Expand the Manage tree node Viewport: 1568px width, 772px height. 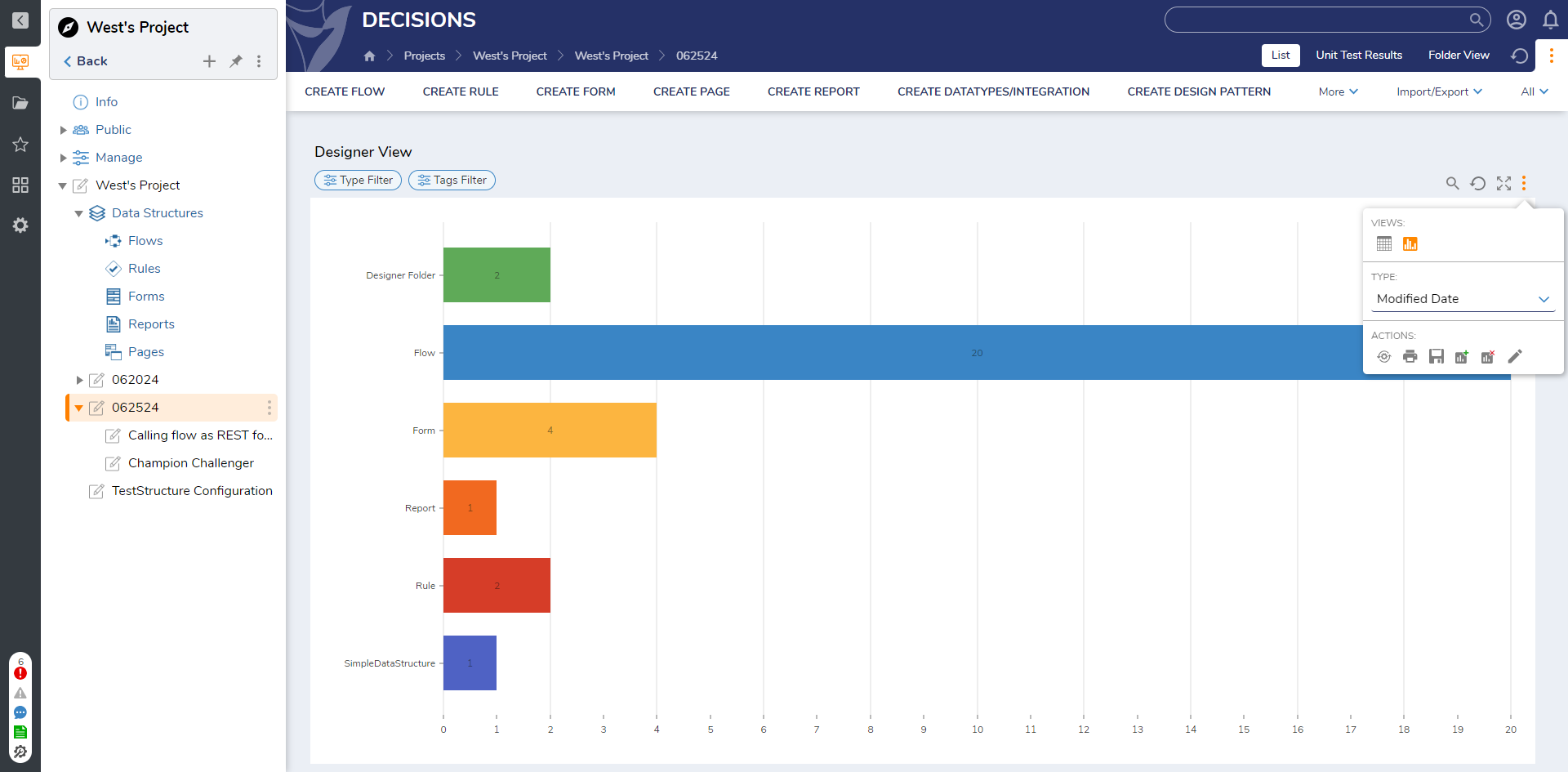point(63,158)
